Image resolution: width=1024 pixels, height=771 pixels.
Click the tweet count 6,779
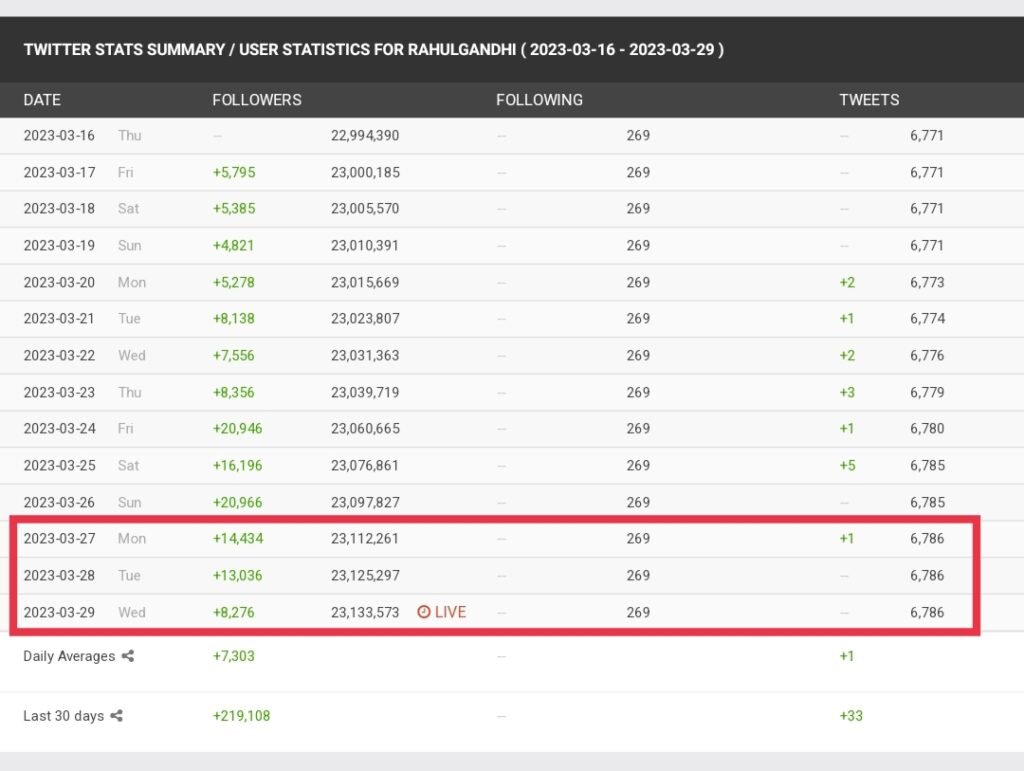click(x=927, y=392)
